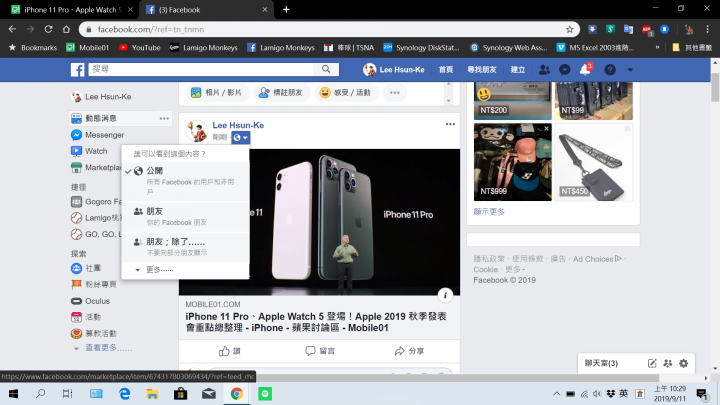The height and width of the screenshot is (405, 720).
Task: Open the NT$999 marketplace item thumbnail
Action: click(512, 162)
